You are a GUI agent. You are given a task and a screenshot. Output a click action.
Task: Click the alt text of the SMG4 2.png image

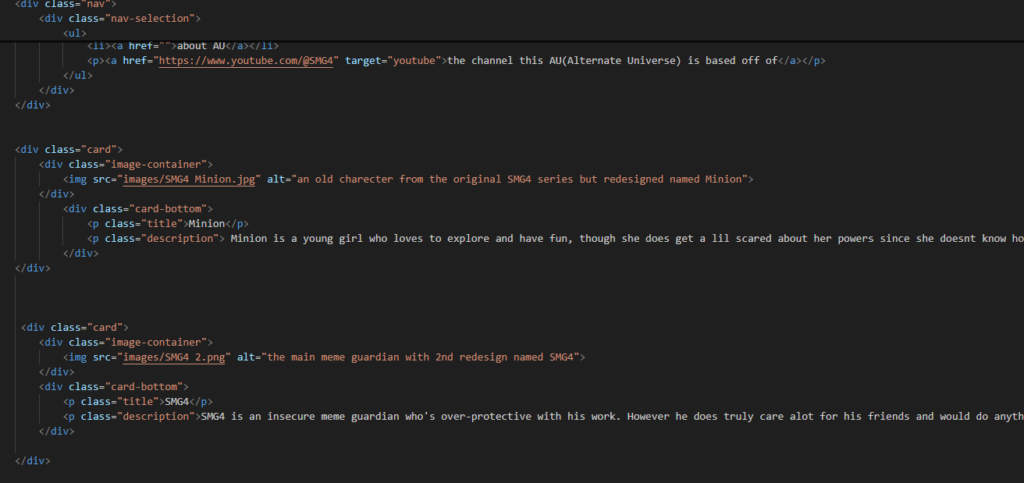[x=422, y=357]
